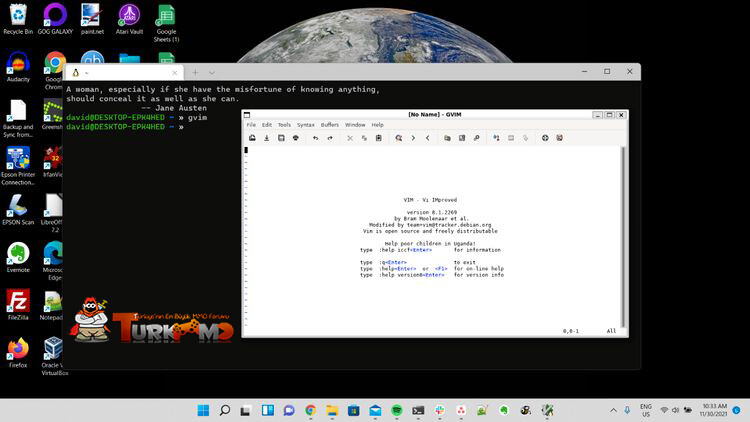Select the penguin tab in the terminal window
The image size is (750, 422).
click(122, 73)
